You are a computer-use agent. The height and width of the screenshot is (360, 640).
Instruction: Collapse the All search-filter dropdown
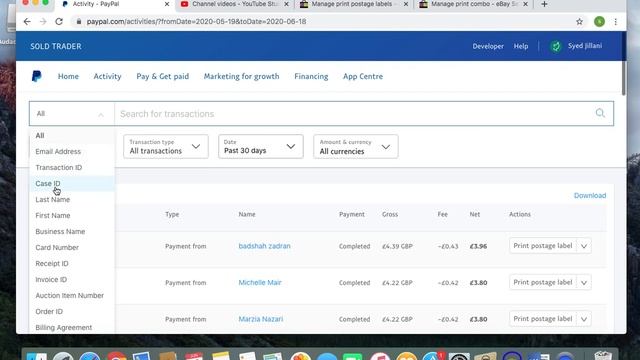click(72, 113)
